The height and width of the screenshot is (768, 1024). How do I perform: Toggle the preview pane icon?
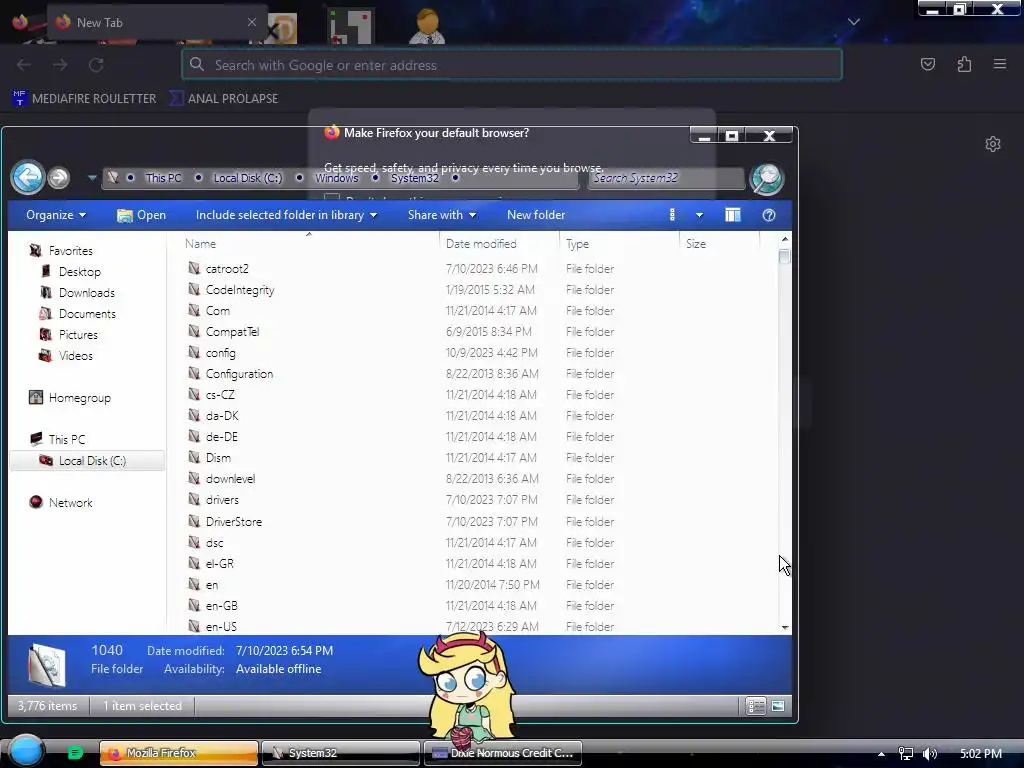pyautogui.click(x=733, y=215)
